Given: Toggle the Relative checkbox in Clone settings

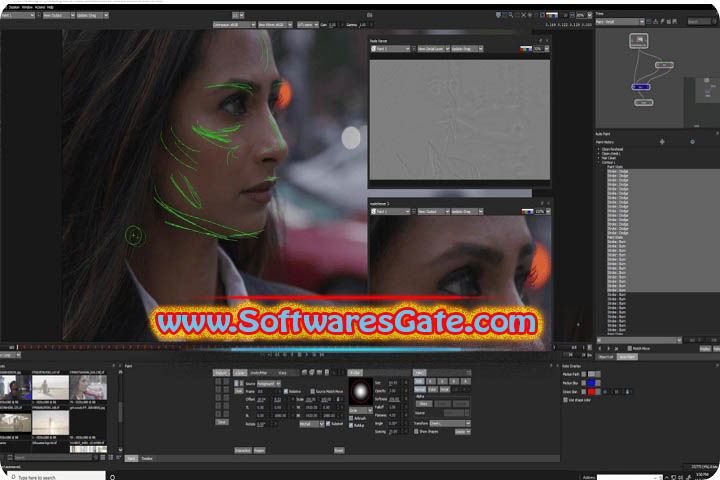Looking at the screenshot, I should [x=286, y=391].
